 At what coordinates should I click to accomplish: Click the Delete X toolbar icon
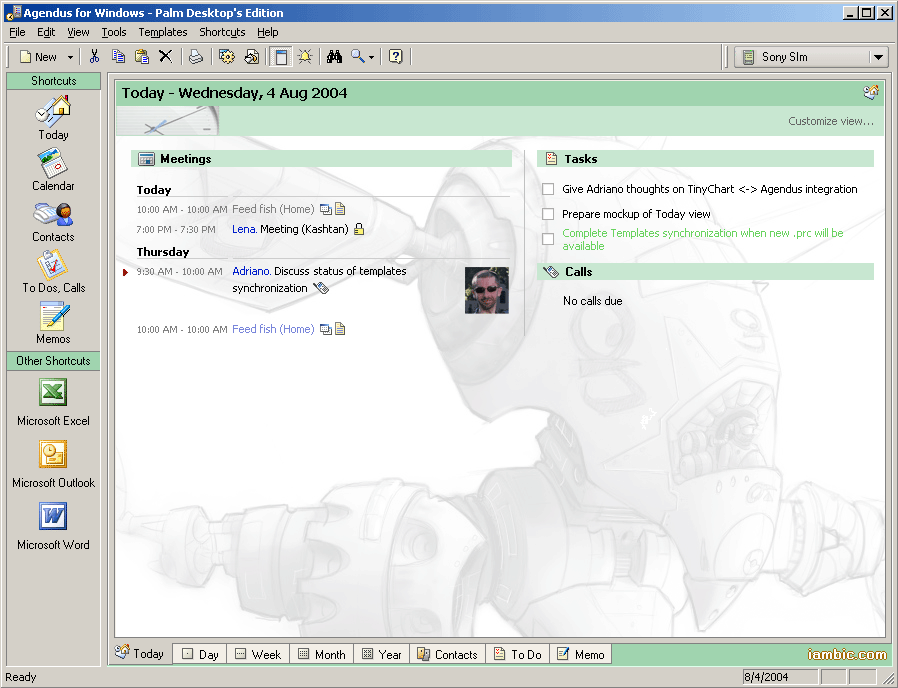coord(166,56)
